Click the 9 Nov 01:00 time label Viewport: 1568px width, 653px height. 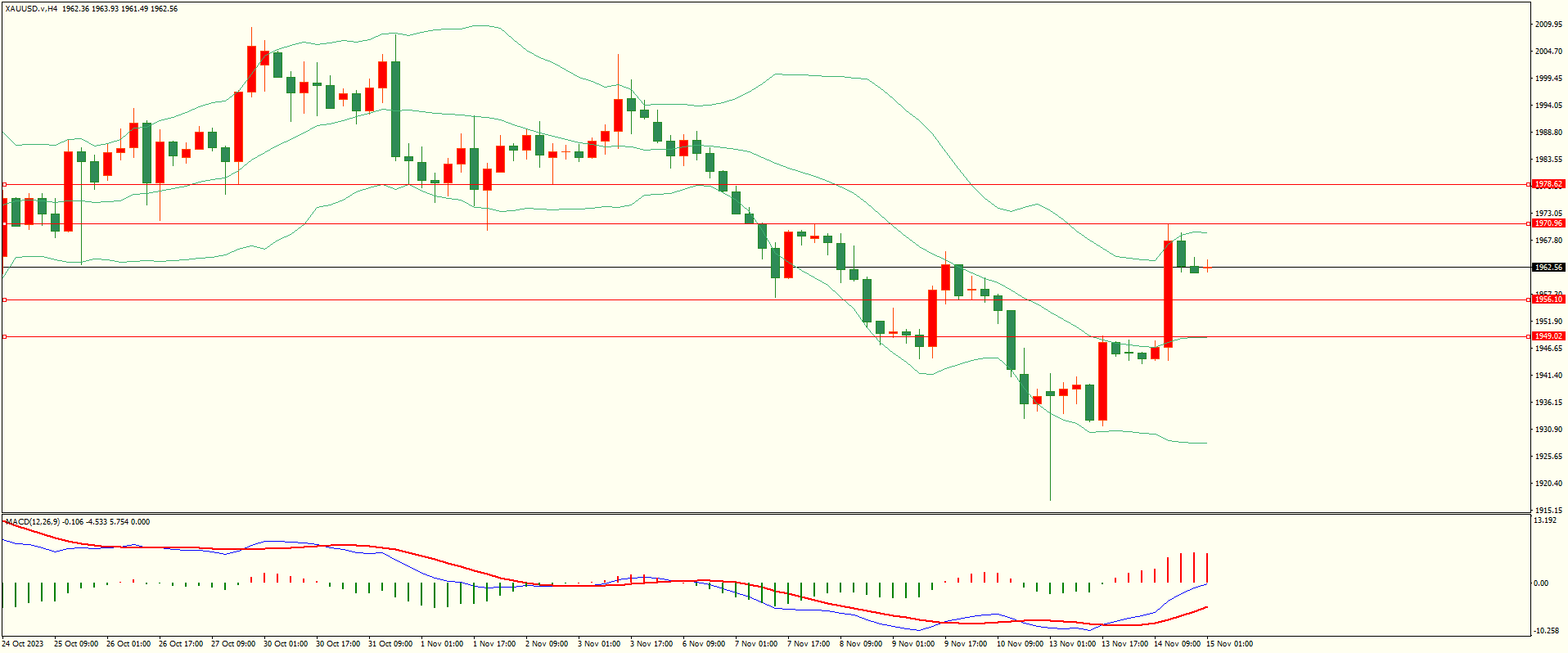tap(913, 644)
